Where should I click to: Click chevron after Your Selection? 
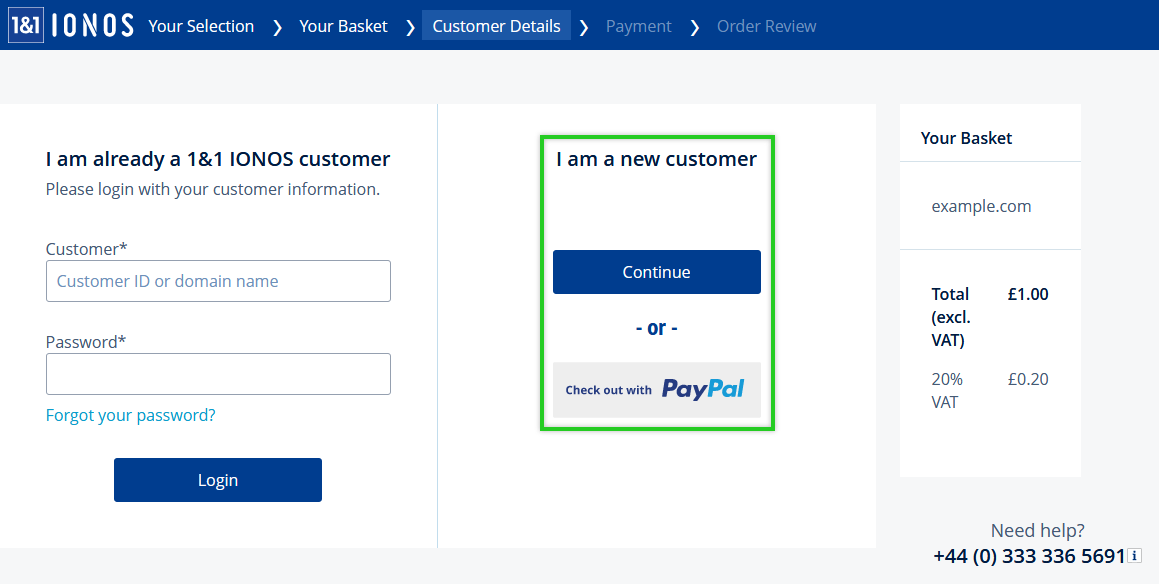pos(277,27)
